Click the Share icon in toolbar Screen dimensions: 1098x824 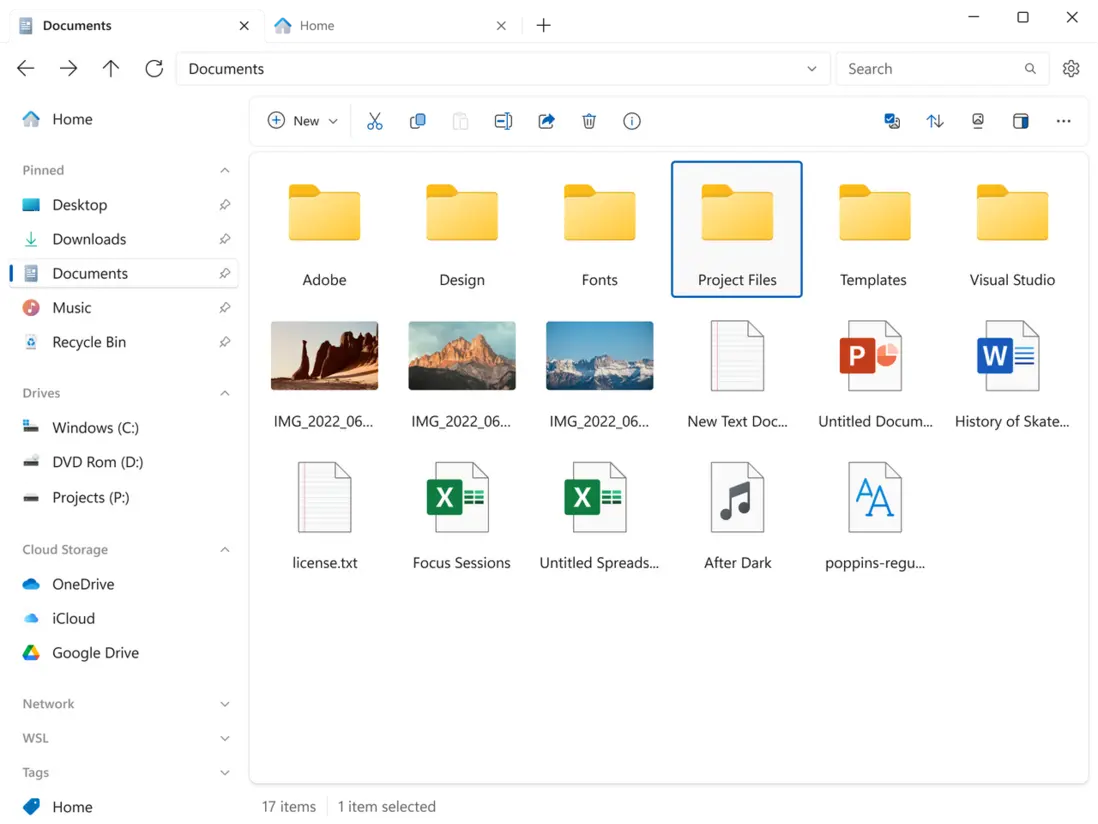click(546, 121)
